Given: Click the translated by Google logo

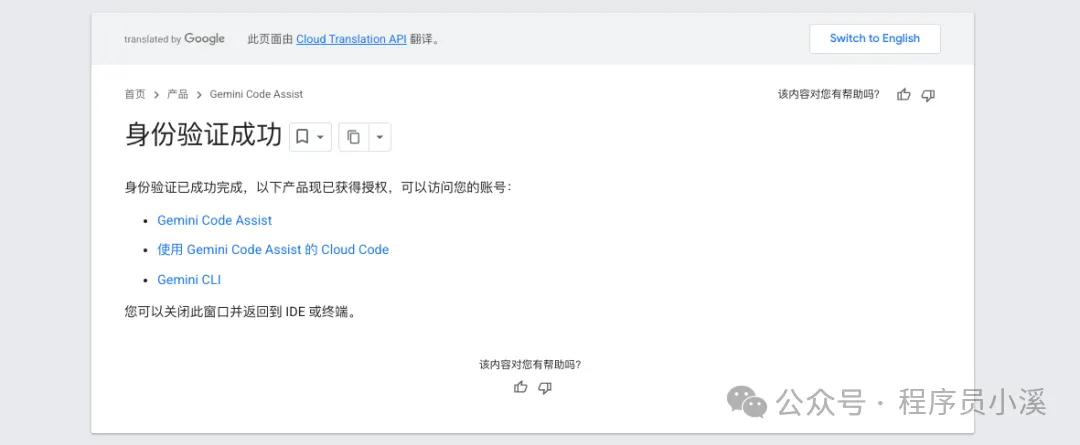Looking at the screenshot, I should coord(174,39).
